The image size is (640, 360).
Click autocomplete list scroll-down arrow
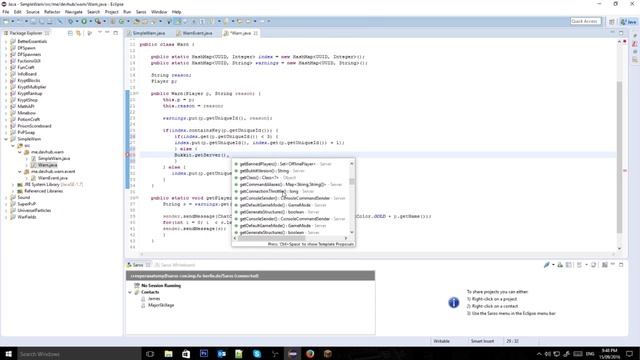352,233
